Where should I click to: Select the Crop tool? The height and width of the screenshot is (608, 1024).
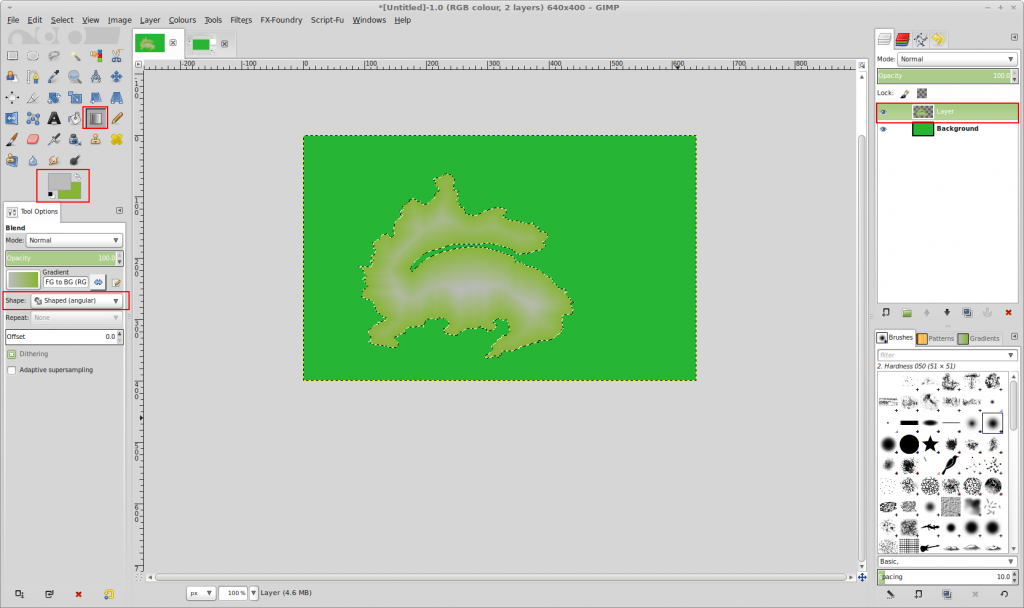pyautogui.click(x=32, y=96)
